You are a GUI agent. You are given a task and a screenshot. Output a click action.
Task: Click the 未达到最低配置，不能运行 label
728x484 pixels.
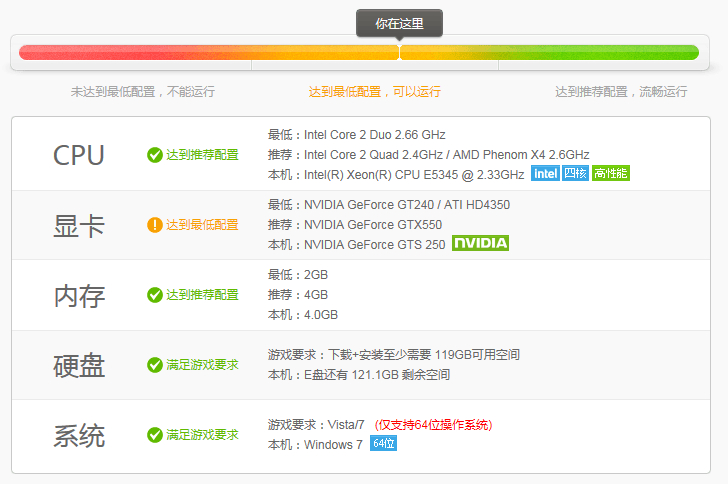pyautogui.click(x=142, y=92)
